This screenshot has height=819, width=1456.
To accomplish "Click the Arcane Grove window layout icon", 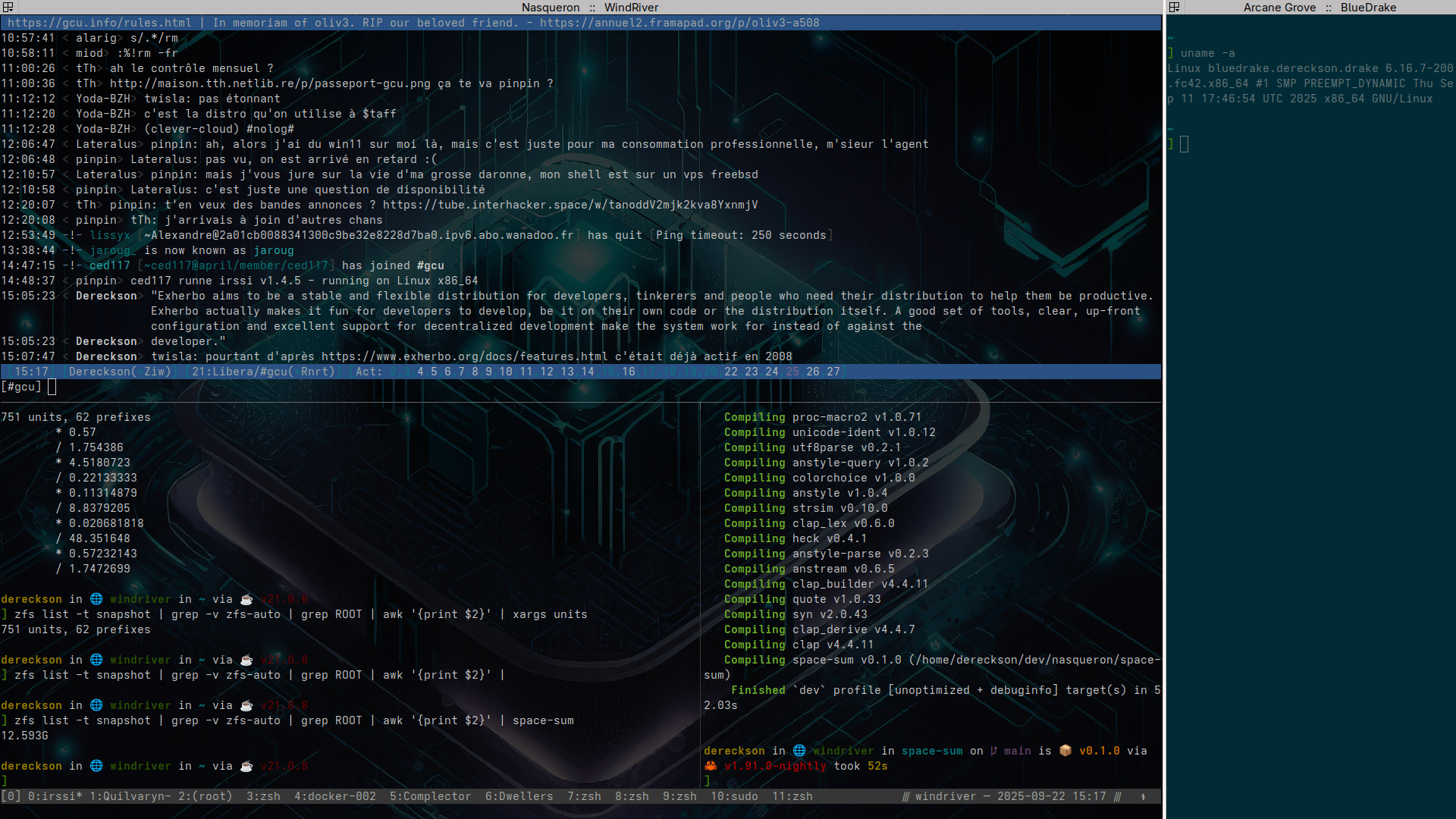I will coord(1174,7).
